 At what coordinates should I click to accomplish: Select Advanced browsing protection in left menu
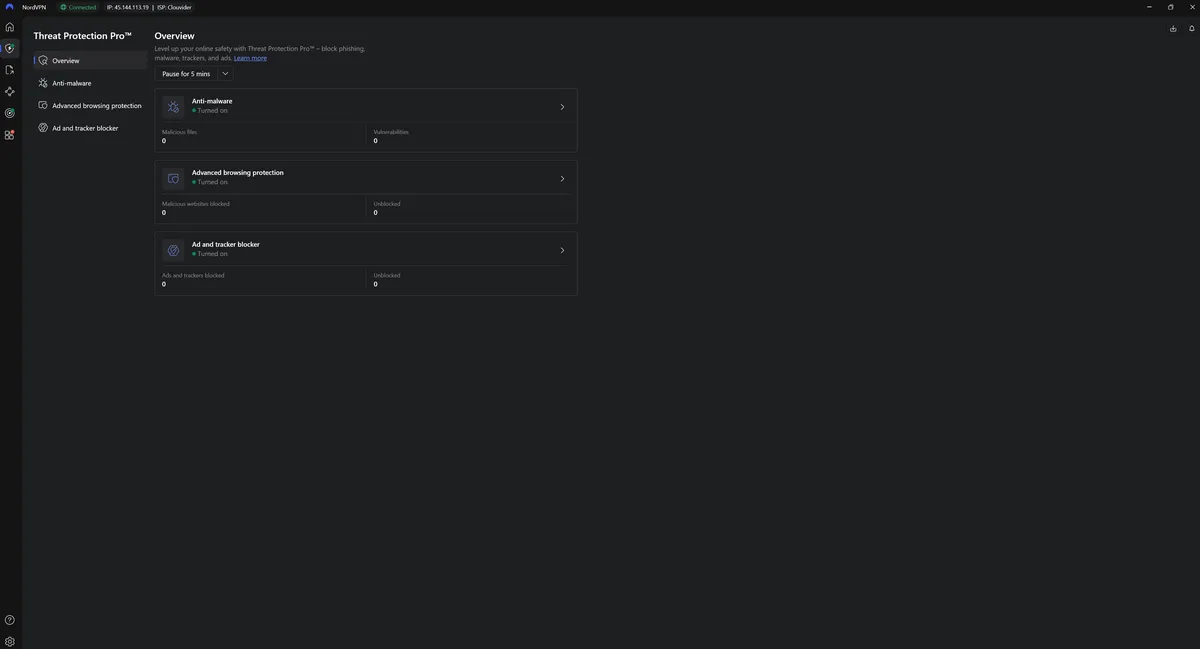[90, 106]
